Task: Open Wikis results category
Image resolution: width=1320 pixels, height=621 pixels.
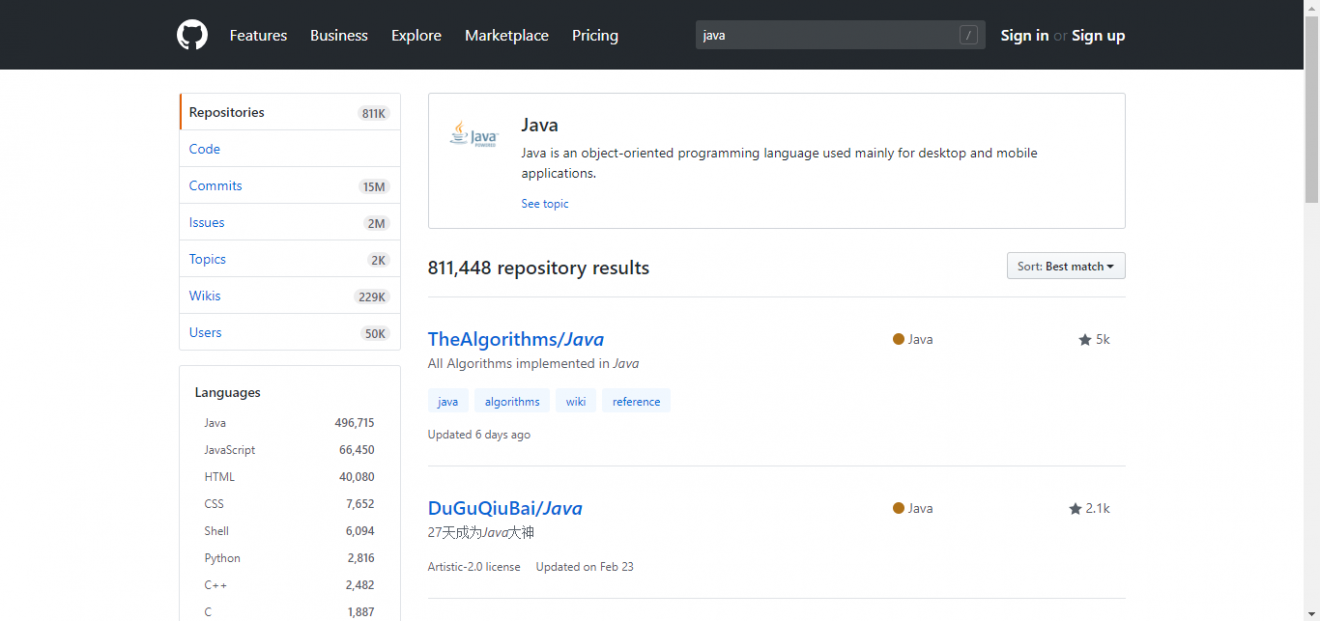Action: coord(205,296)
